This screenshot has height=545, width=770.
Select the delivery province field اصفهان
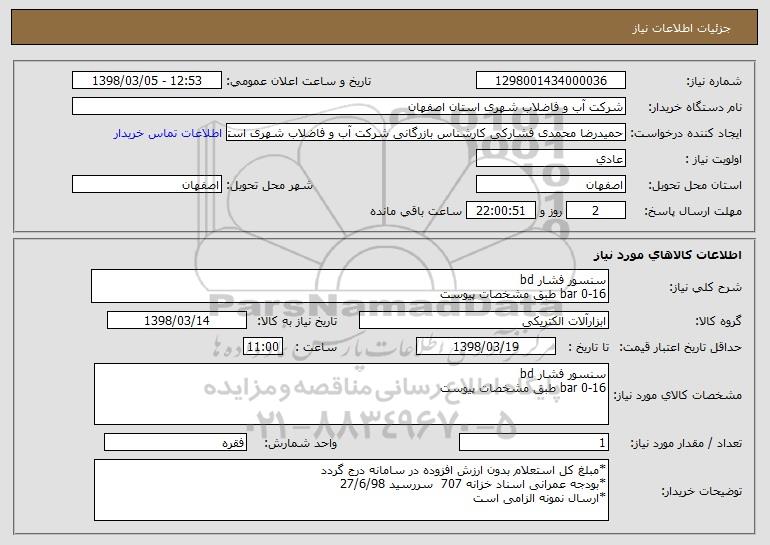tap(550, 184)
